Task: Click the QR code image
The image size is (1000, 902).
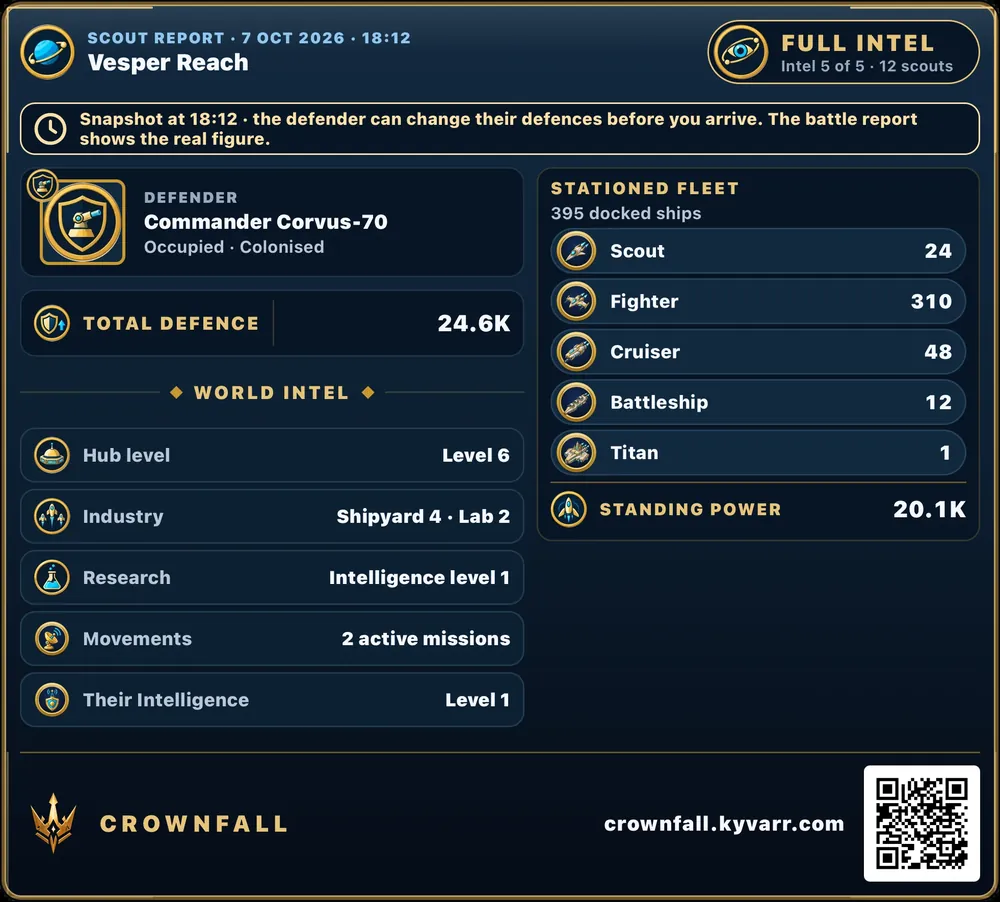Action: click(922, 823)
